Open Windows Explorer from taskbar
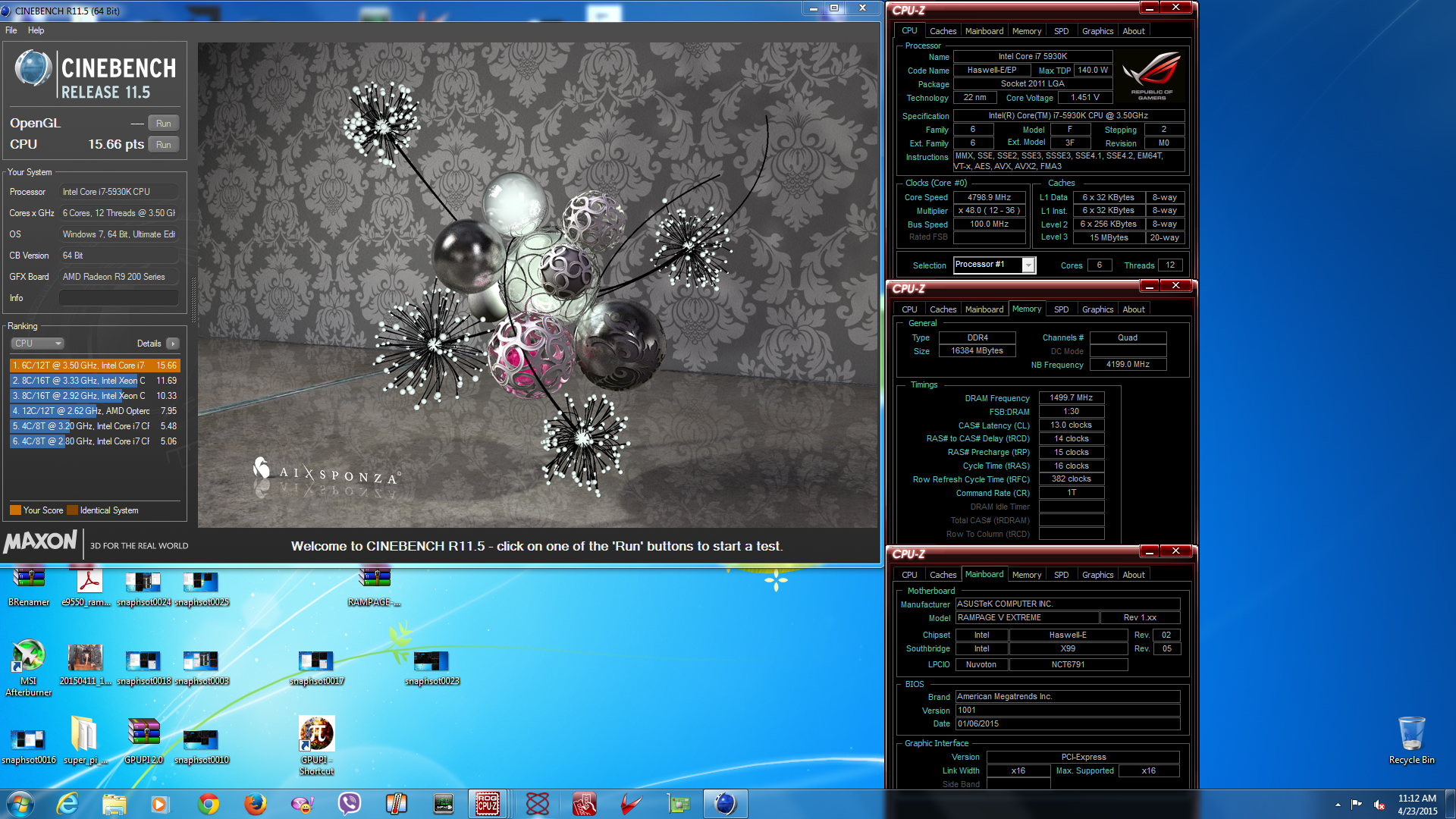 [114, 804]
